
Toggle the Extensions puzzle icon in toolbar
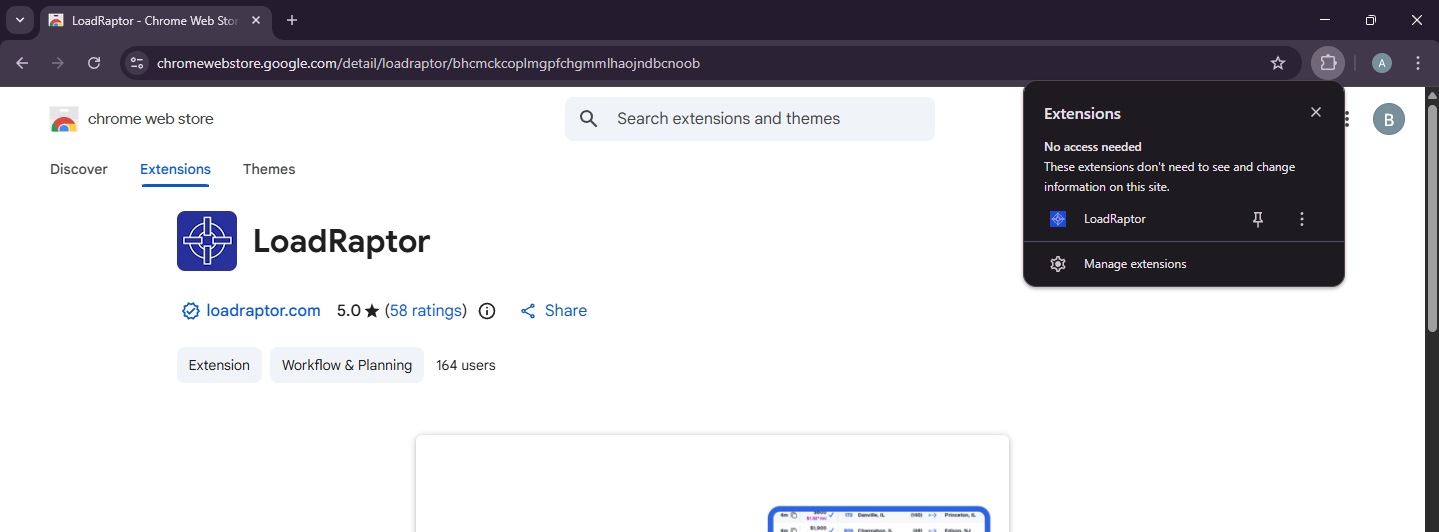pos(1328,63)
